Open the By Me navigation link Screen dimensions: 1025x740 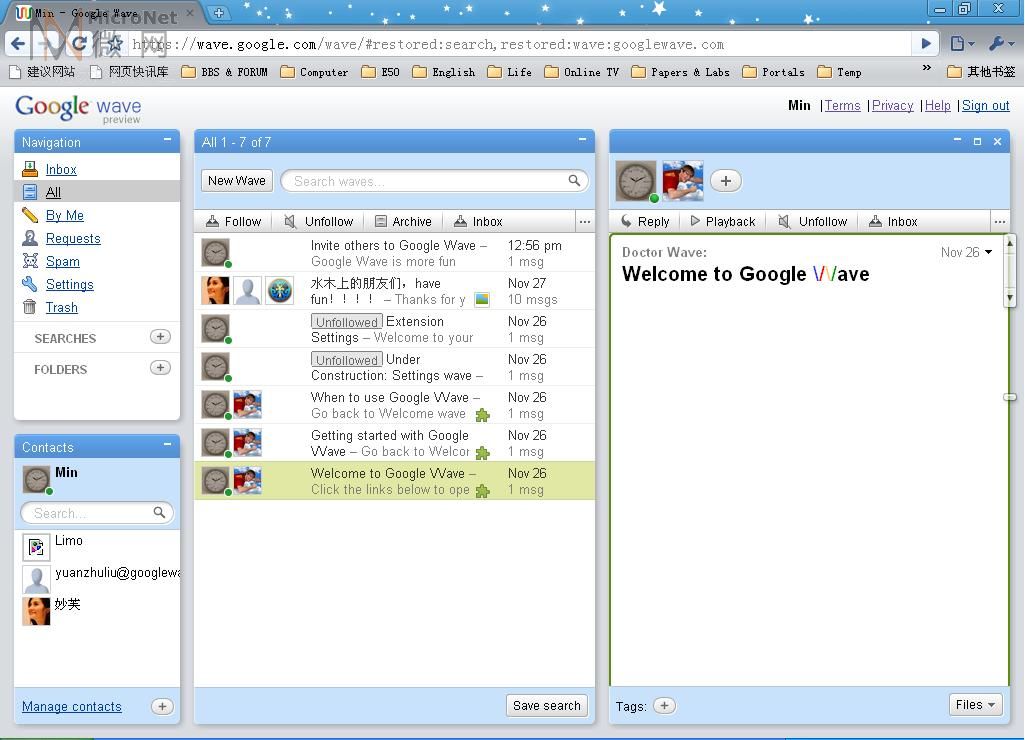coord(65,215)
